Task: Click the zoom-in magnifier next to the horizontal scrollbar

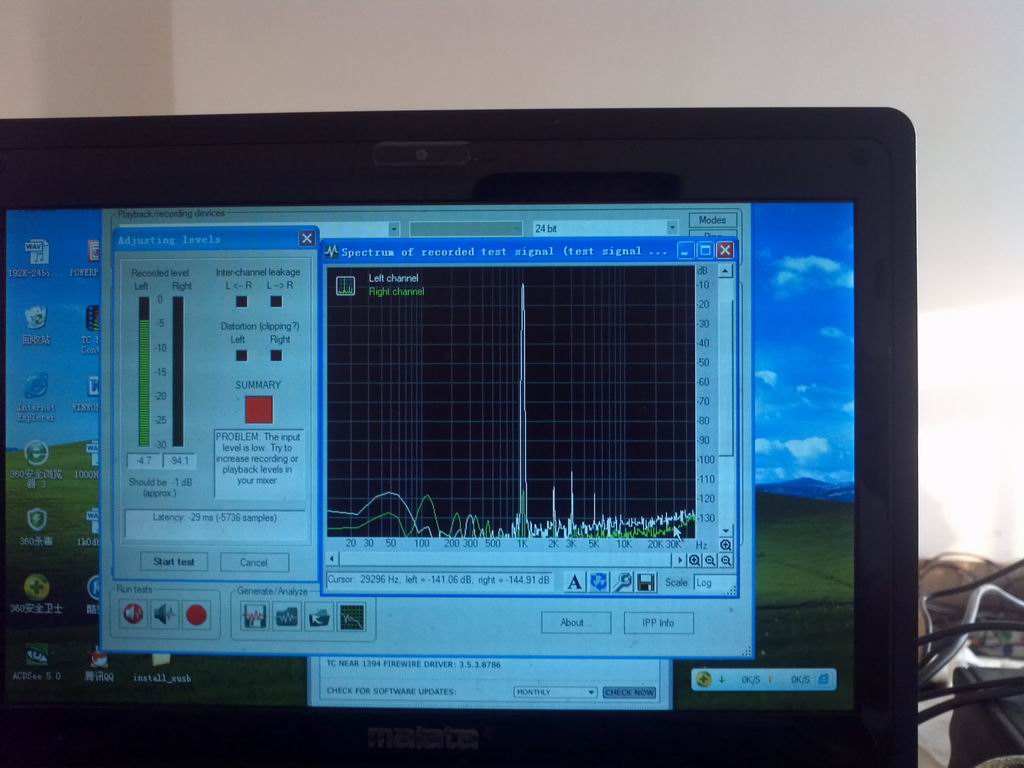Action: [x=695, y=560]
